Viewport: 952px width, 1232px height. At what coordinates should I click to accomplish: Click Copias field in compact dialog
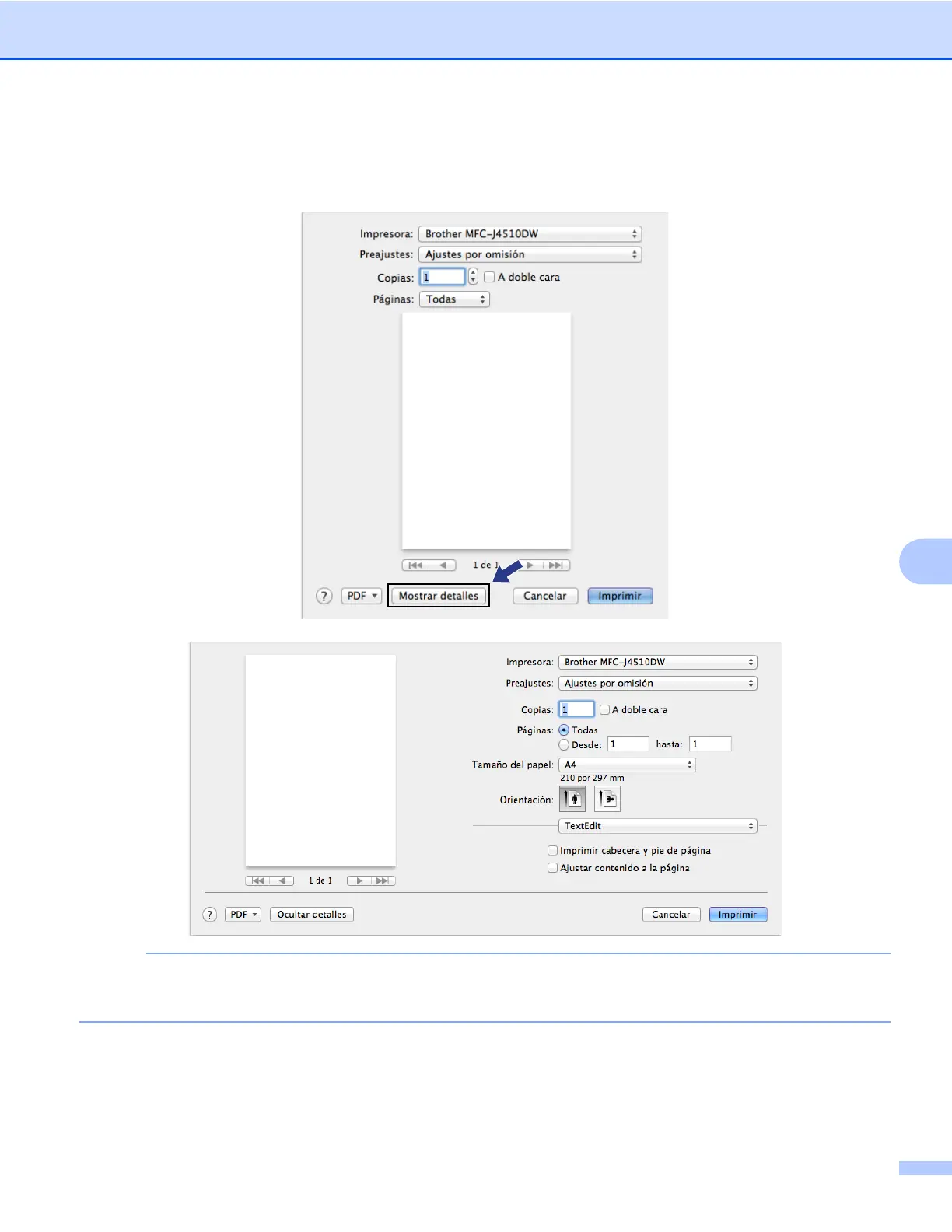point(443,277)
